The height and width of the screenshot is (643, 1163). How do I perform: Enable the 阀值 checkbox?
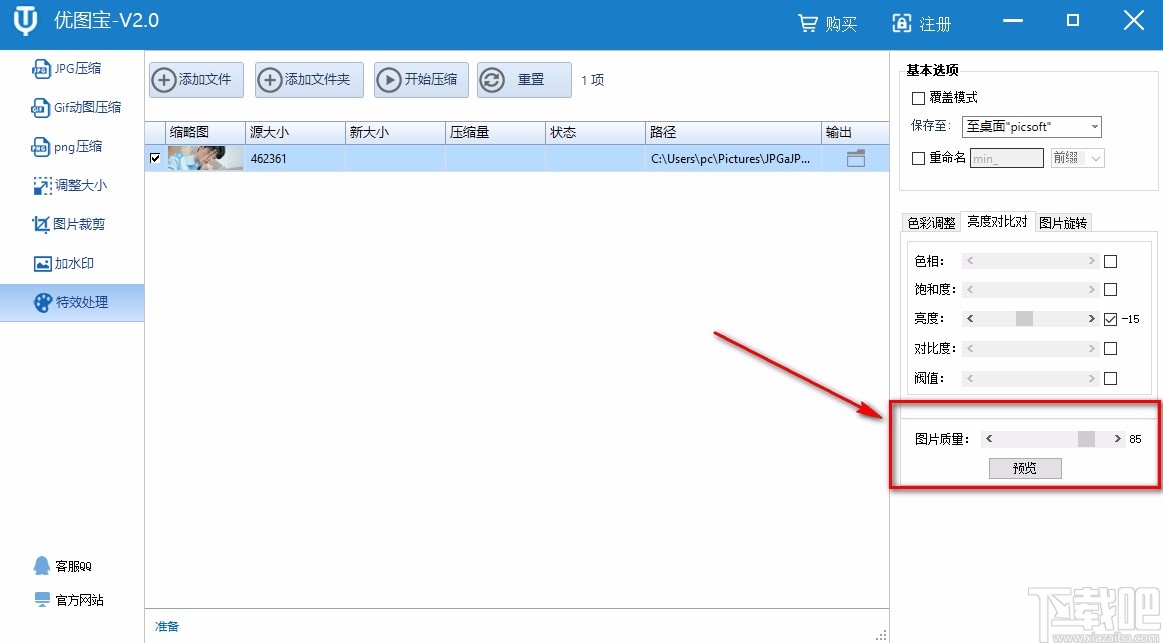pos(1110,378)
